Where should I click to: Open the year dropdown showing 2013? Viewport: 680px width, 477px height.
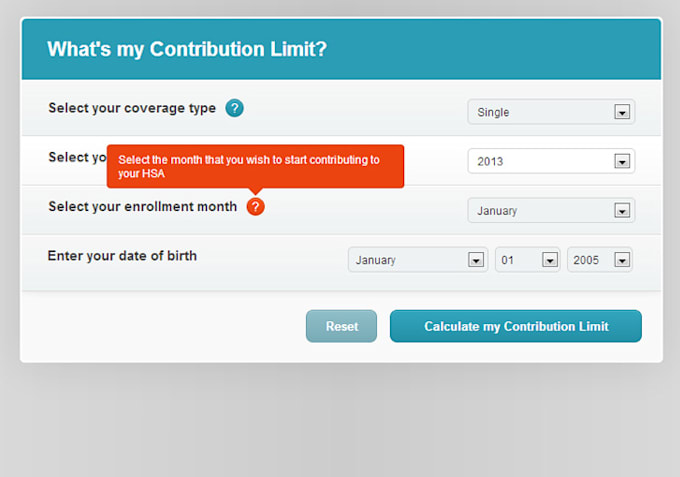click(550, 161)
